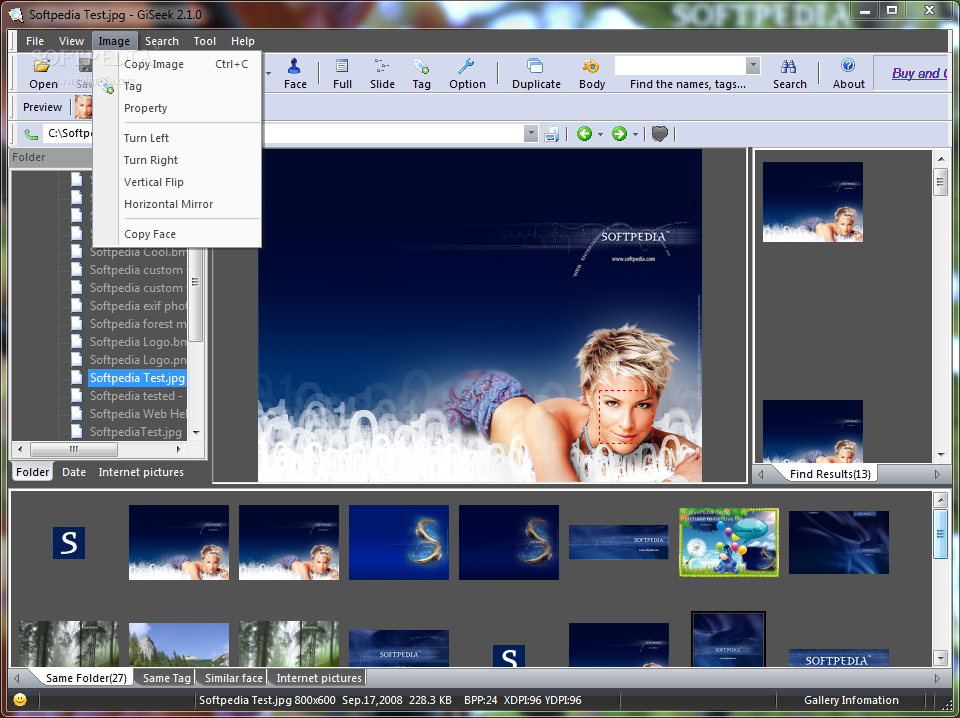Viewport: 960px width, 718px height.
Task: Select the Folder tab
Action: click(x=32, y=472)
